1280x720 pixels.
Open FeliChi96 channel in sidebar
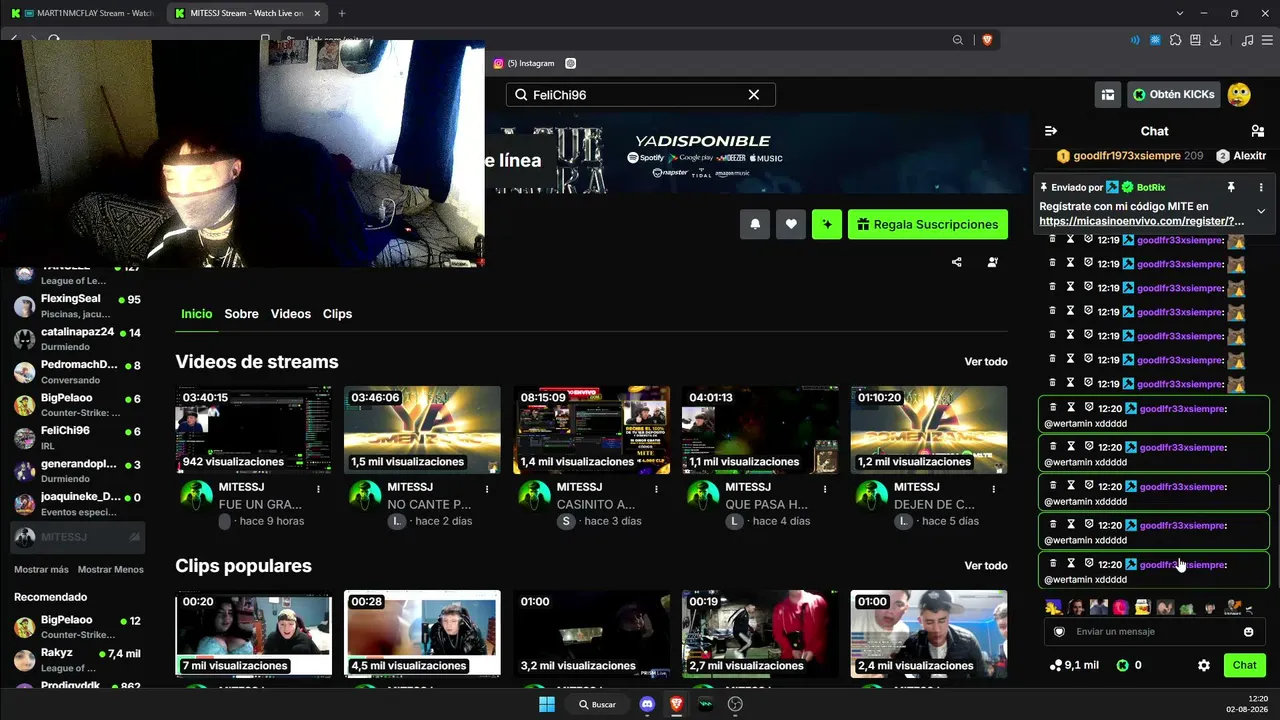click(x=78, y=437)
